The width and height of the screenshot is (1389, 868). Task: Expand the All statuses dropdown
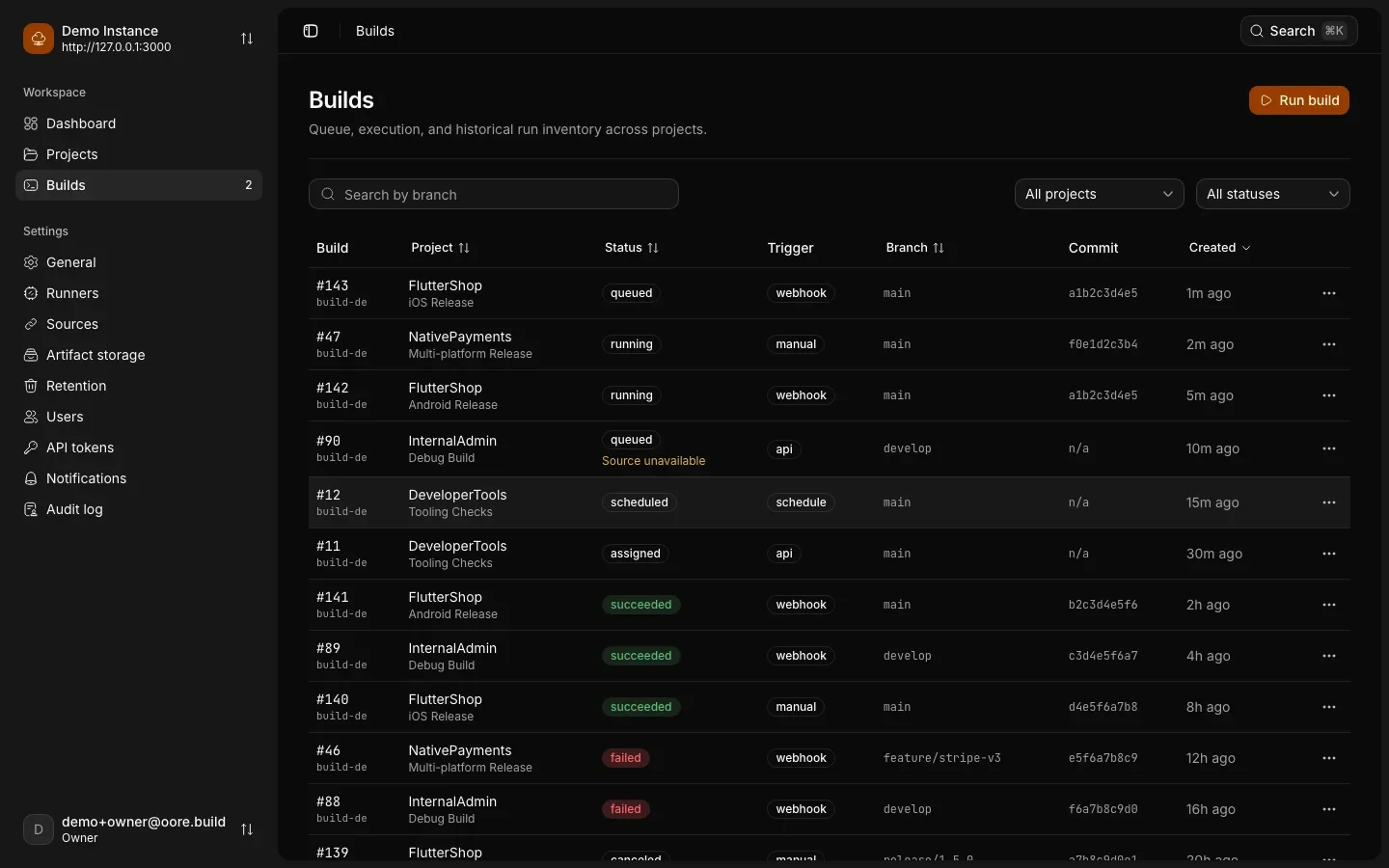1272,194
